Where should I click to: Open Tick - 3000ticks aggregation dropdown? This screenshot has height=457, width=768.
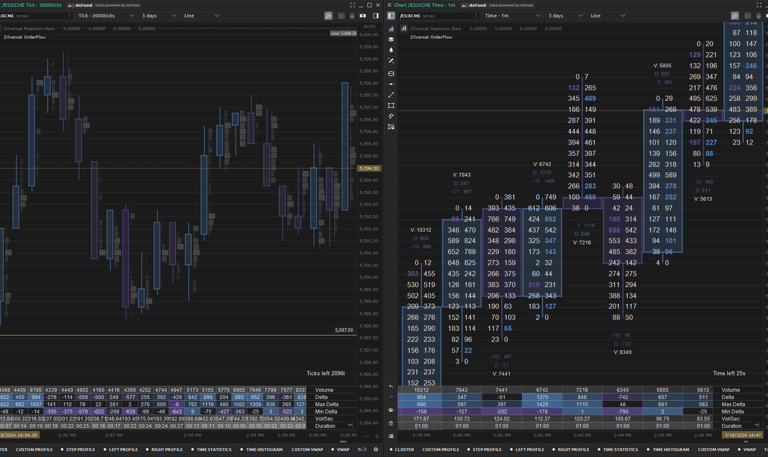(106, 16)
